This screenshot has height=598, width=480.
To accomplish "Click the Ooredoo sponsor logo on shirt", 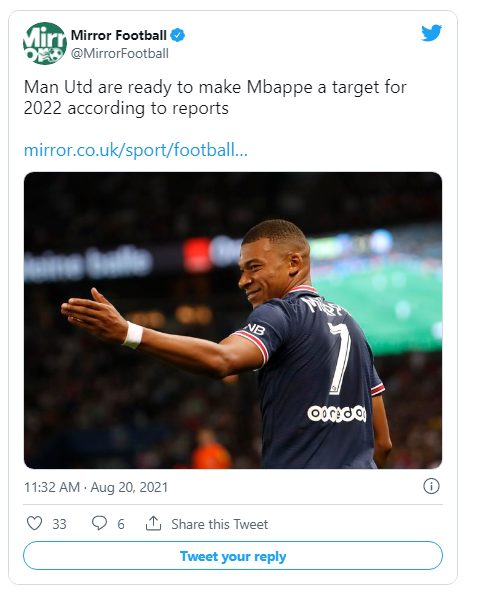I will click(337, 414).
